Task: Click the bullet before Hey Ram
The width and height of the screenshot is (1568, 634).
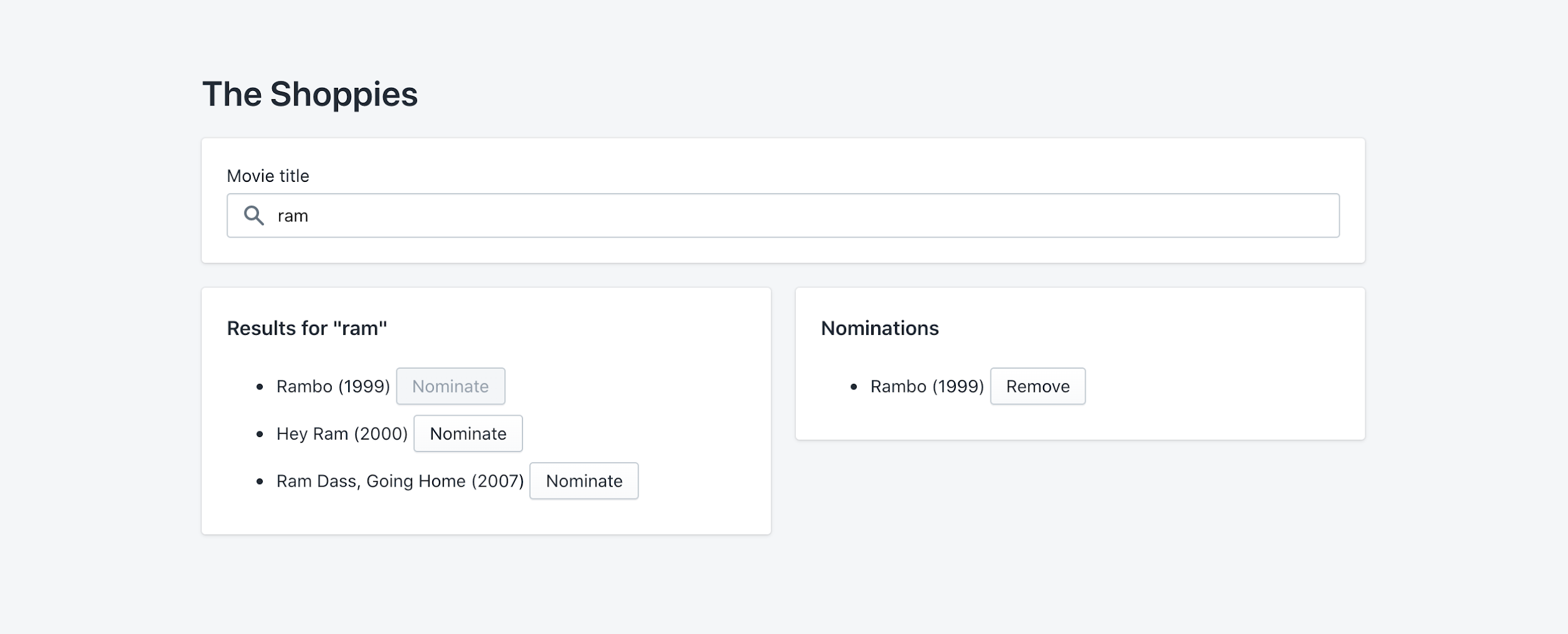Action: pyautogui.click(x=260, y=434)
